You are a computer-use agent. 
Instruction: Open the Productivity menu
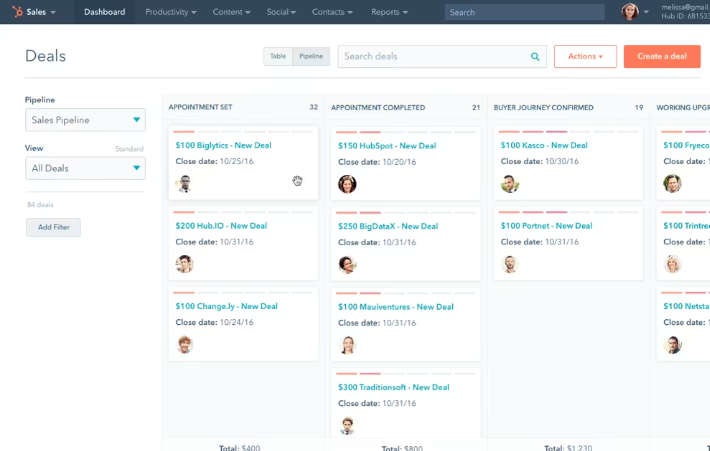(x=171, y=12)
